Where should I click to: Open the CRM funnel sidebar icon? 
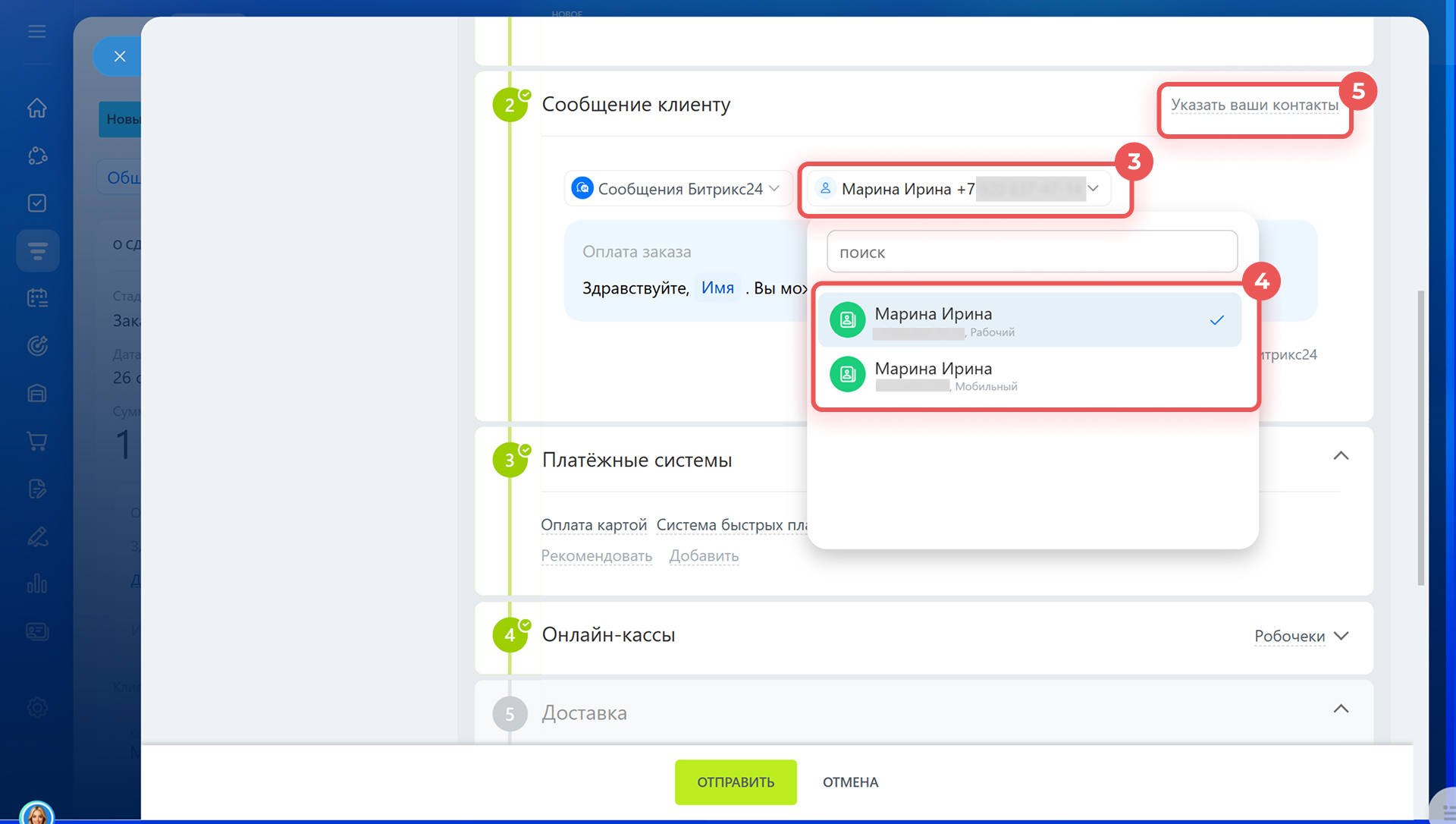[37, 250]
